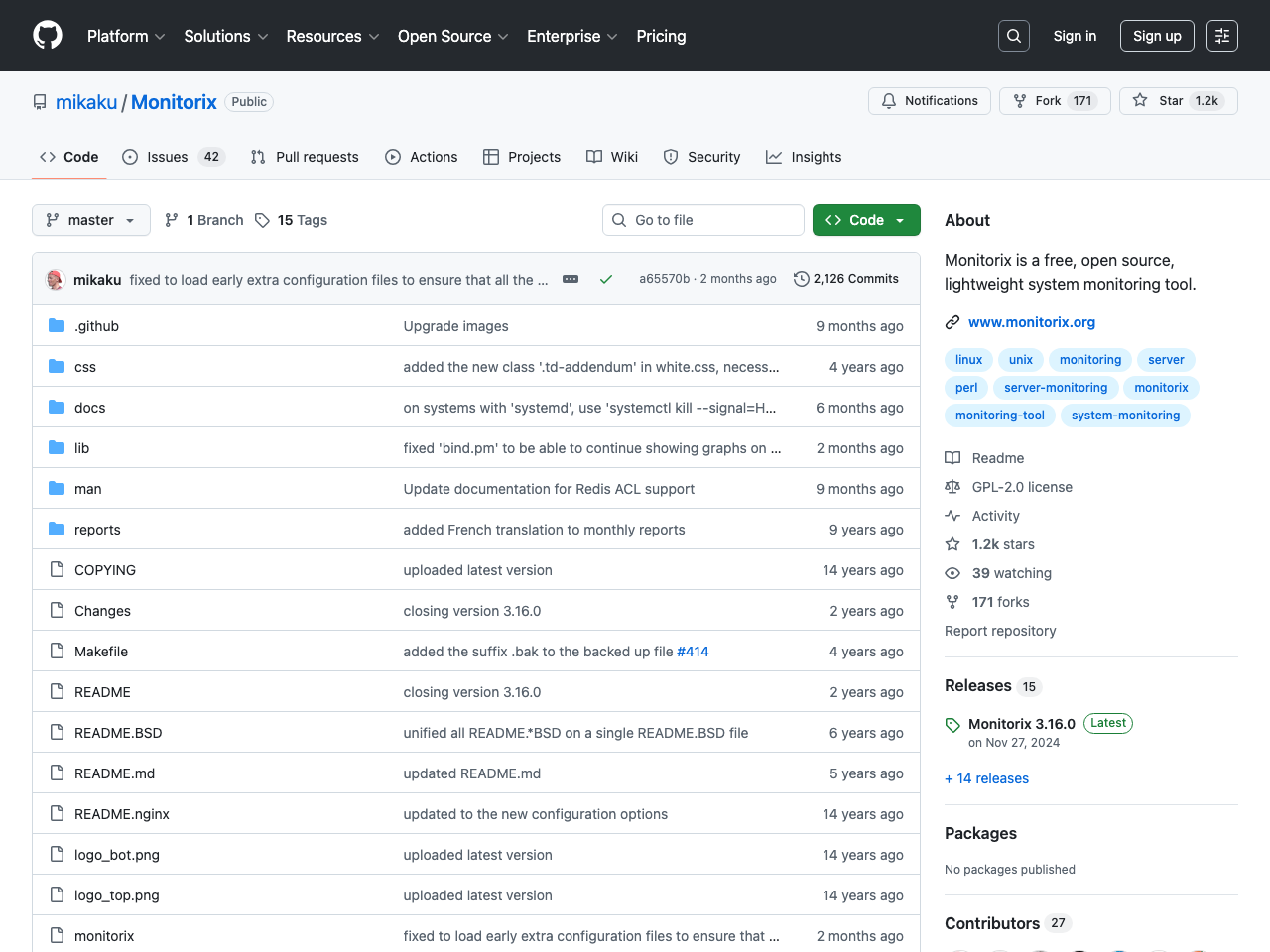Viewport: 1270px width, 952px height.
Task: Click the Readme book icon in the About section
Action: [x=952, y=457]
